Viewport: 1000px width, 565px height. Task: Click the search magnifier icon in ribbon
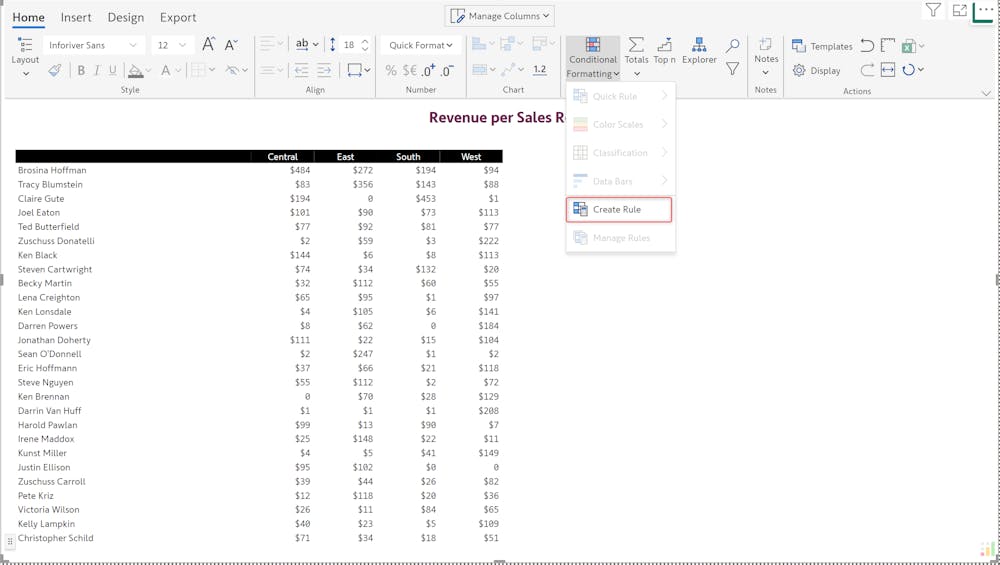click(733, 45)
